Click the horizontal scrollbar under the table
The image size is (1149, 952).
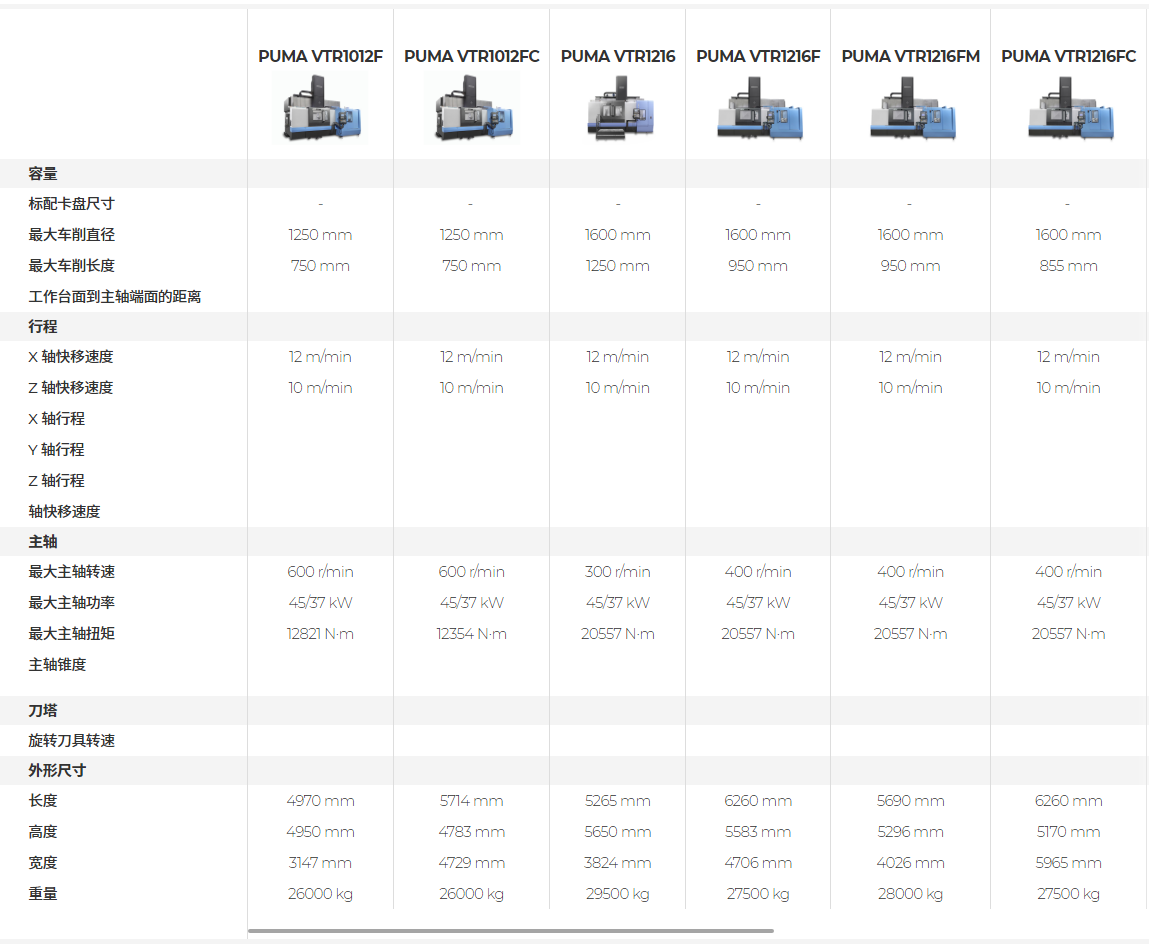pyautogui.click(x=511, y=931)
